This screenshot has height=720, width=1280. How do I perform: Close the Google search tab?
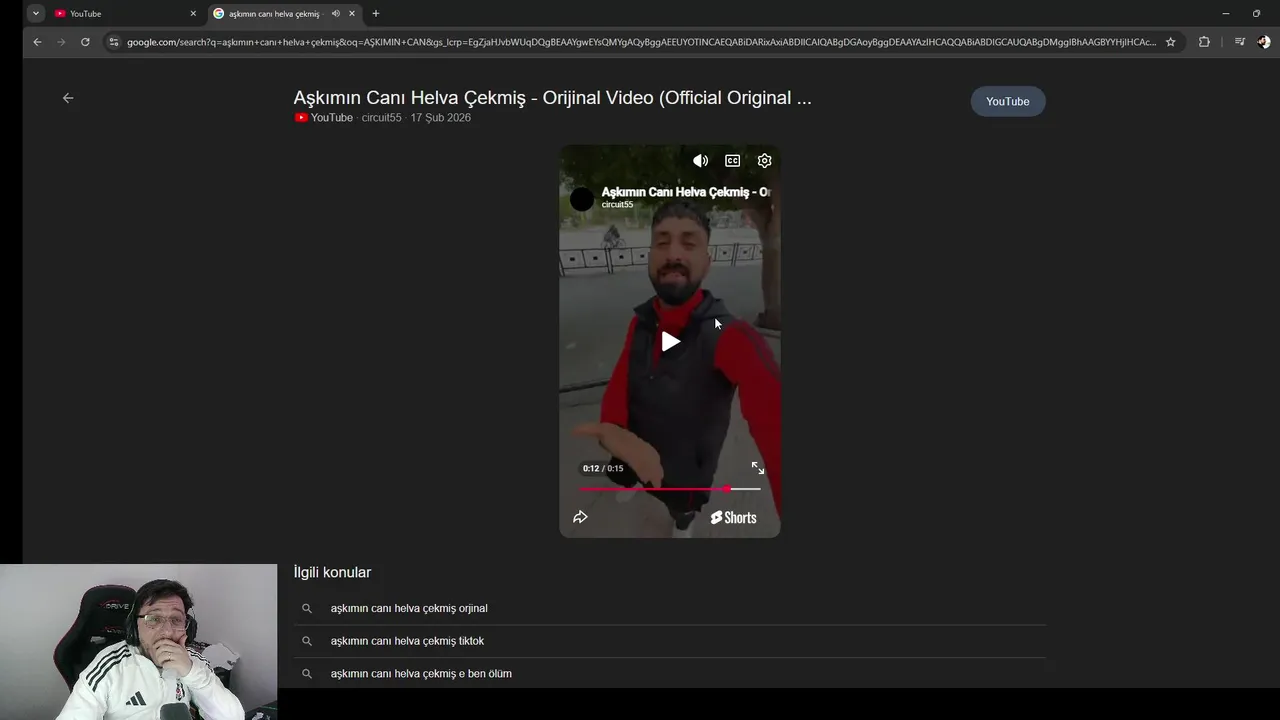[352, 14]
